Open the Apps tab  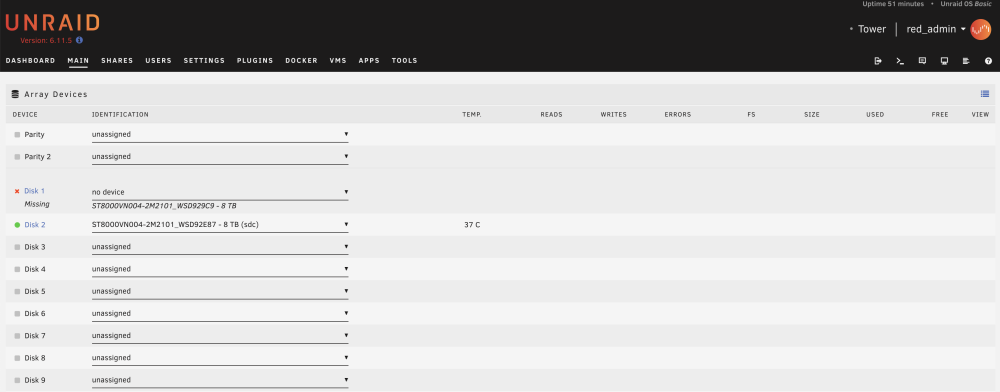[369, 61]
